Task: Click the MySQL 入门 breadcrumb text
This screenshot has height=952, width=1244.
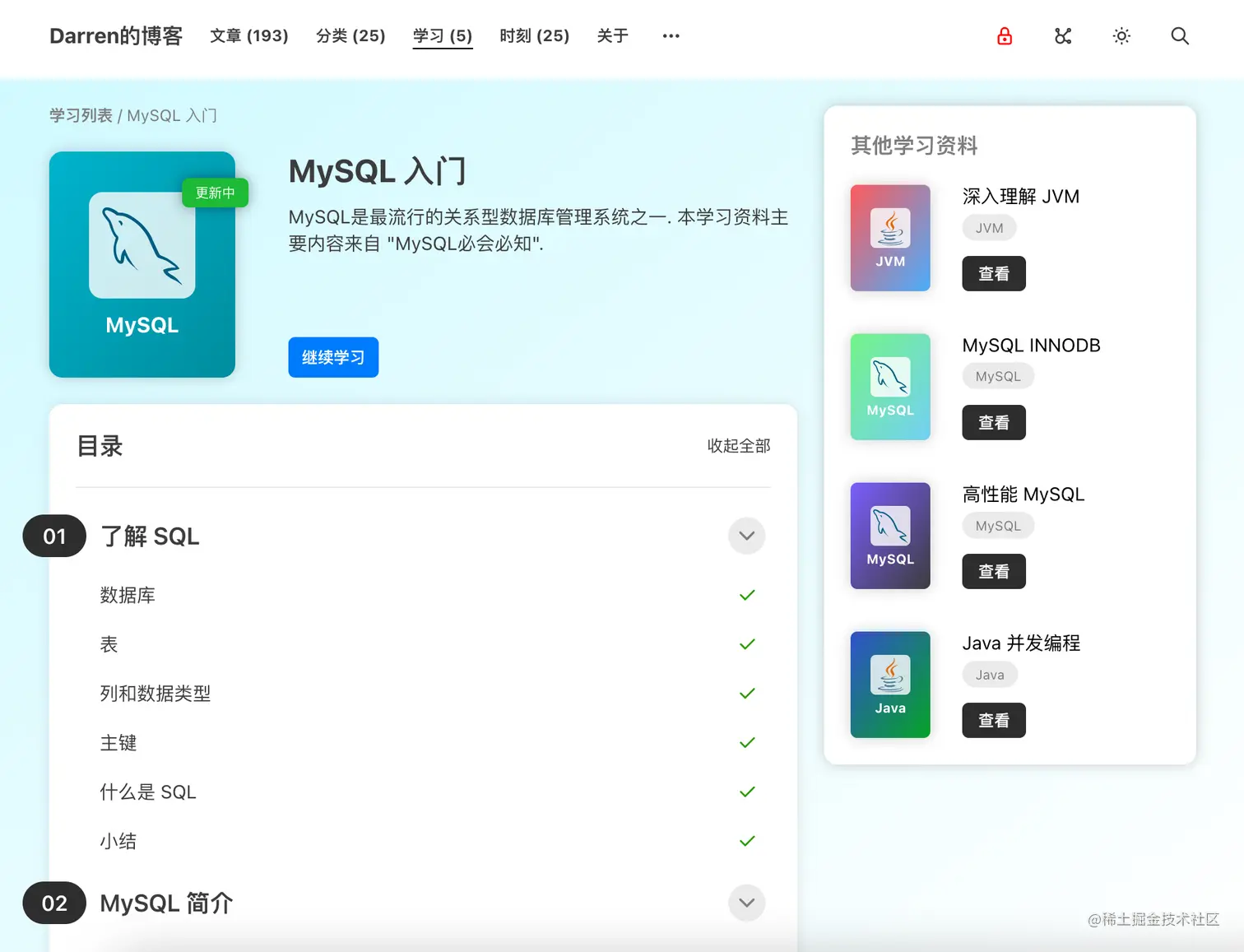Action: 172,116
